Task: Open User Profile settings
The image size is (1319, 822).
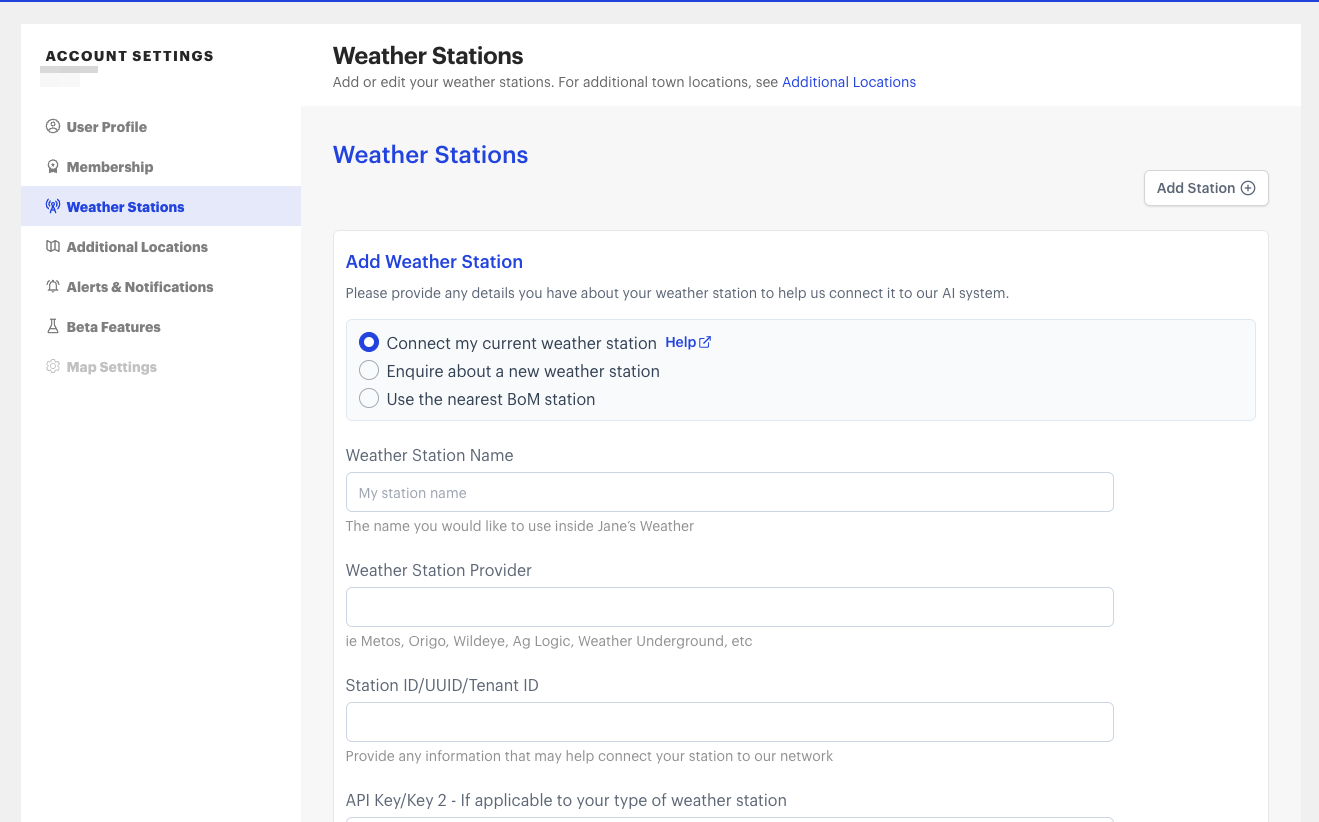Action: pyautogui.click(x=161, y=127)
